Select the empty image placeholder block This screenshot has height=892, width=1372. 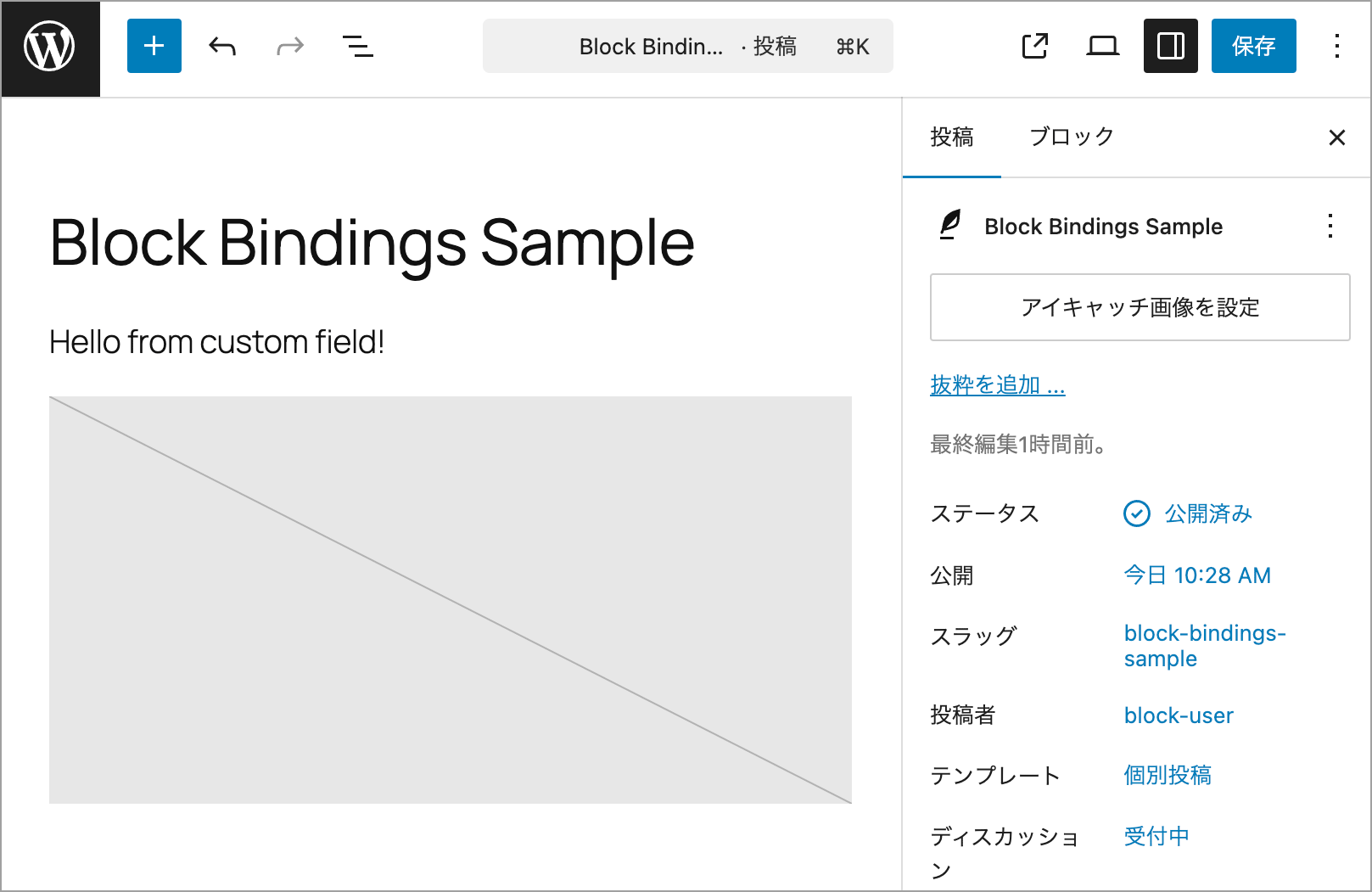[451, 600]
